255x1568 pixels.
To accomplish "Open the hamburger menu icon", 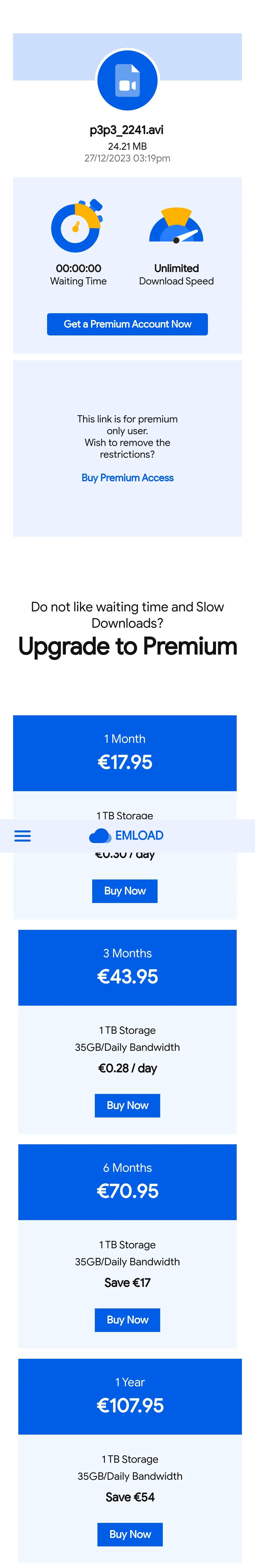I will pyautogui.click(x=22, y=836).
